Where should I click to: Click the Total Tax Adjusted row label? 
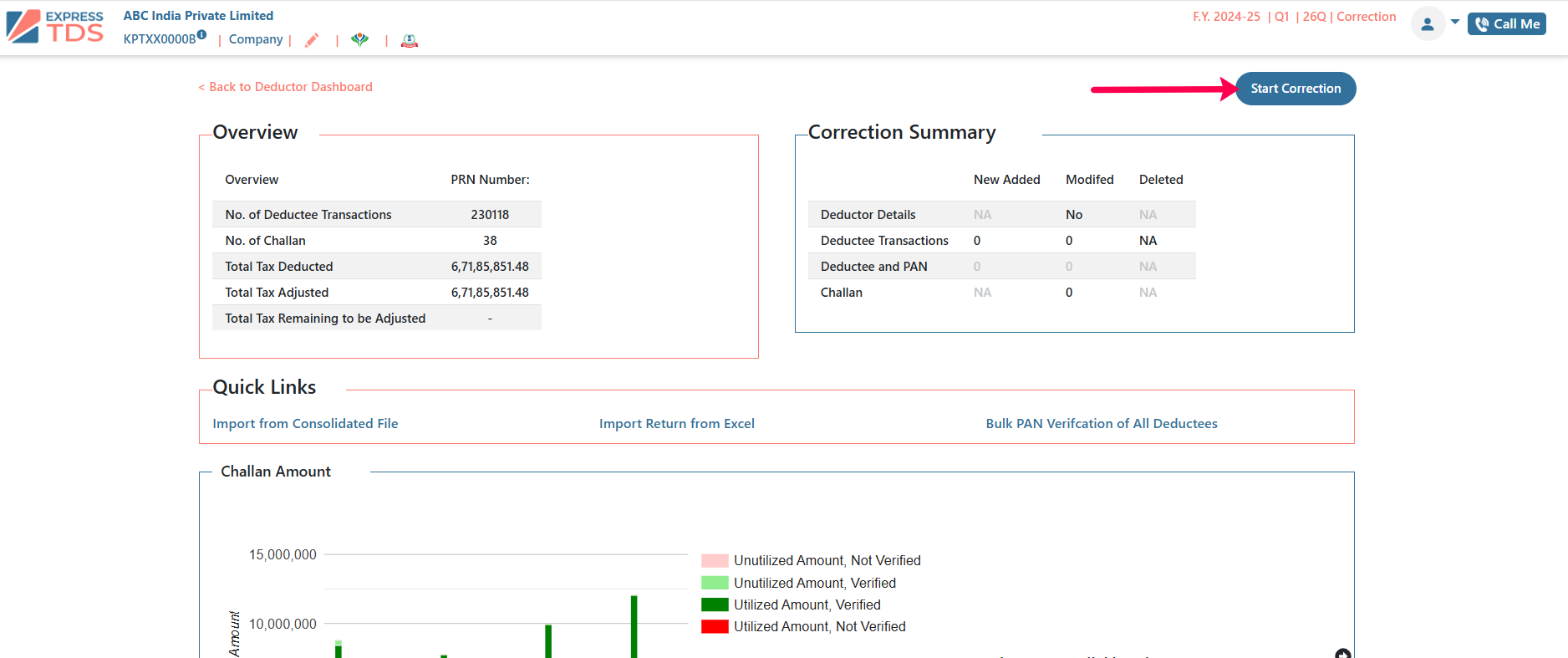[277, 293]
